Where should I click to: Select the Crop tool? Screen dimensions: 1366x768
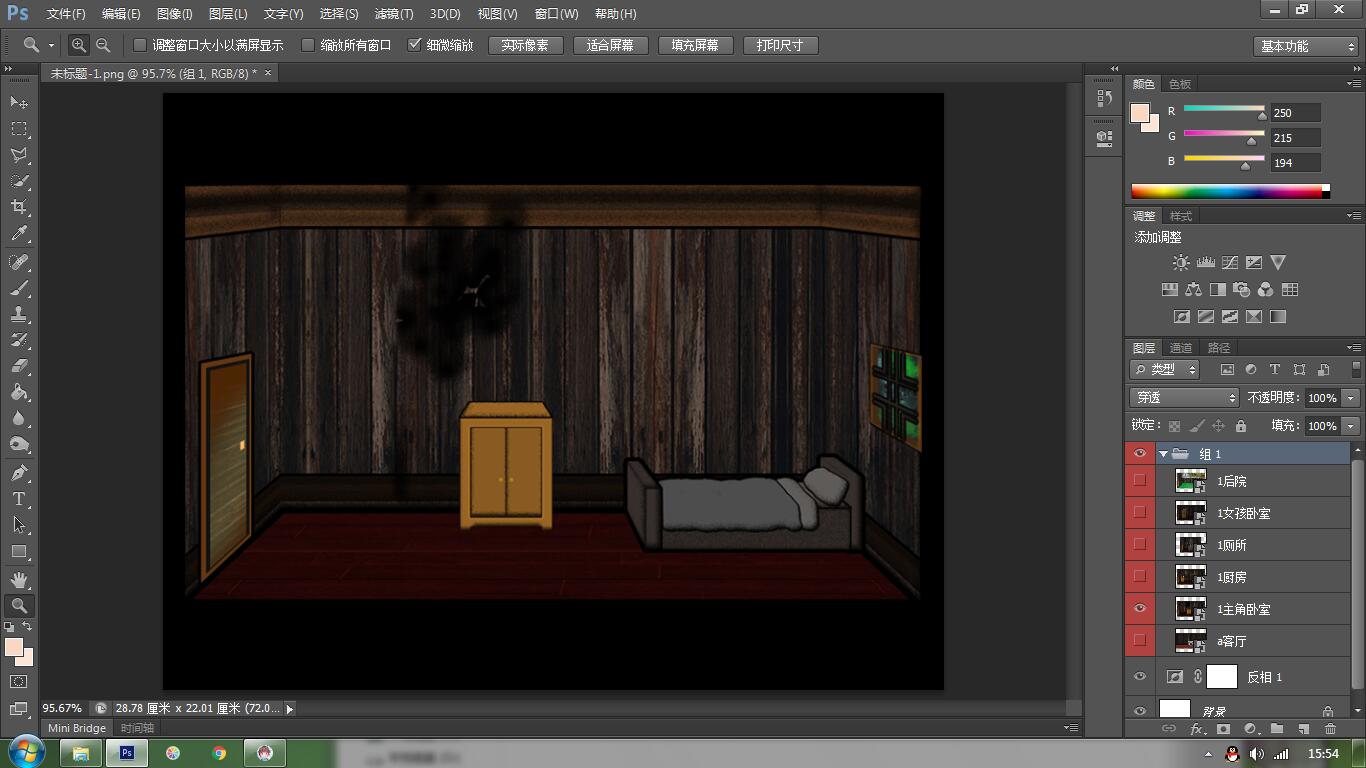point(19,207)
